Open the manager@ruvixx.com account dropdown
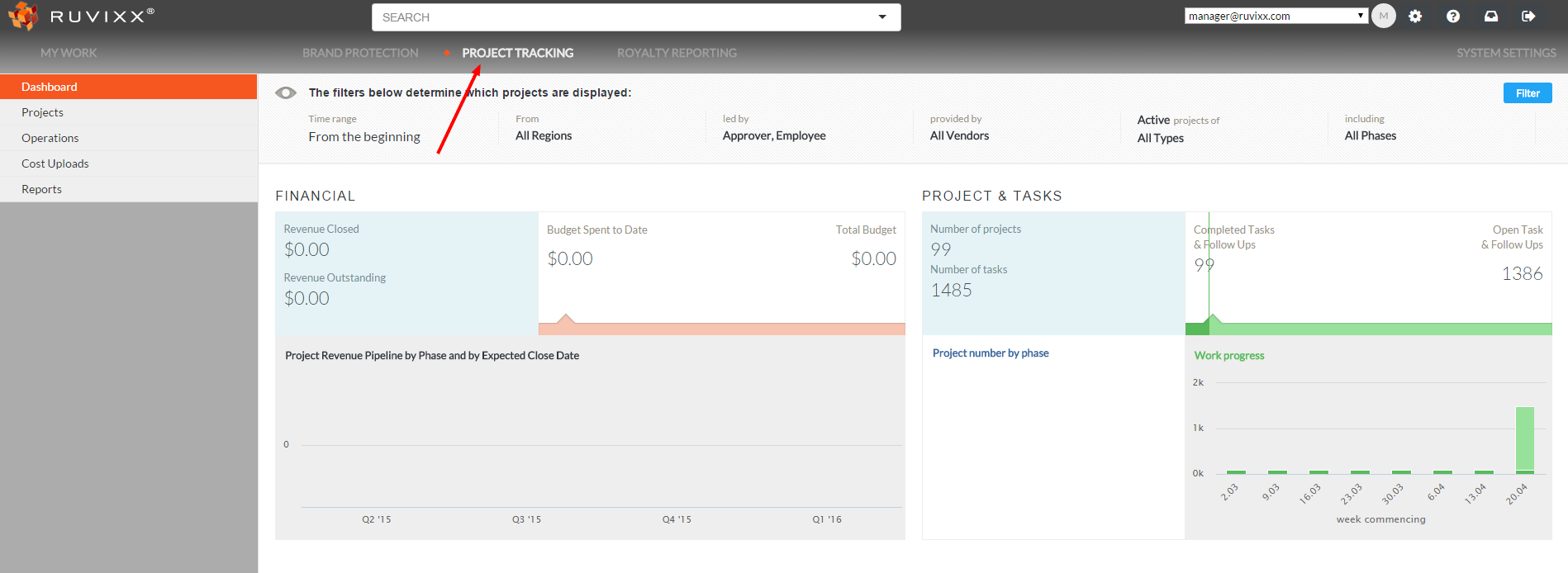 (x=1276, y=16)
